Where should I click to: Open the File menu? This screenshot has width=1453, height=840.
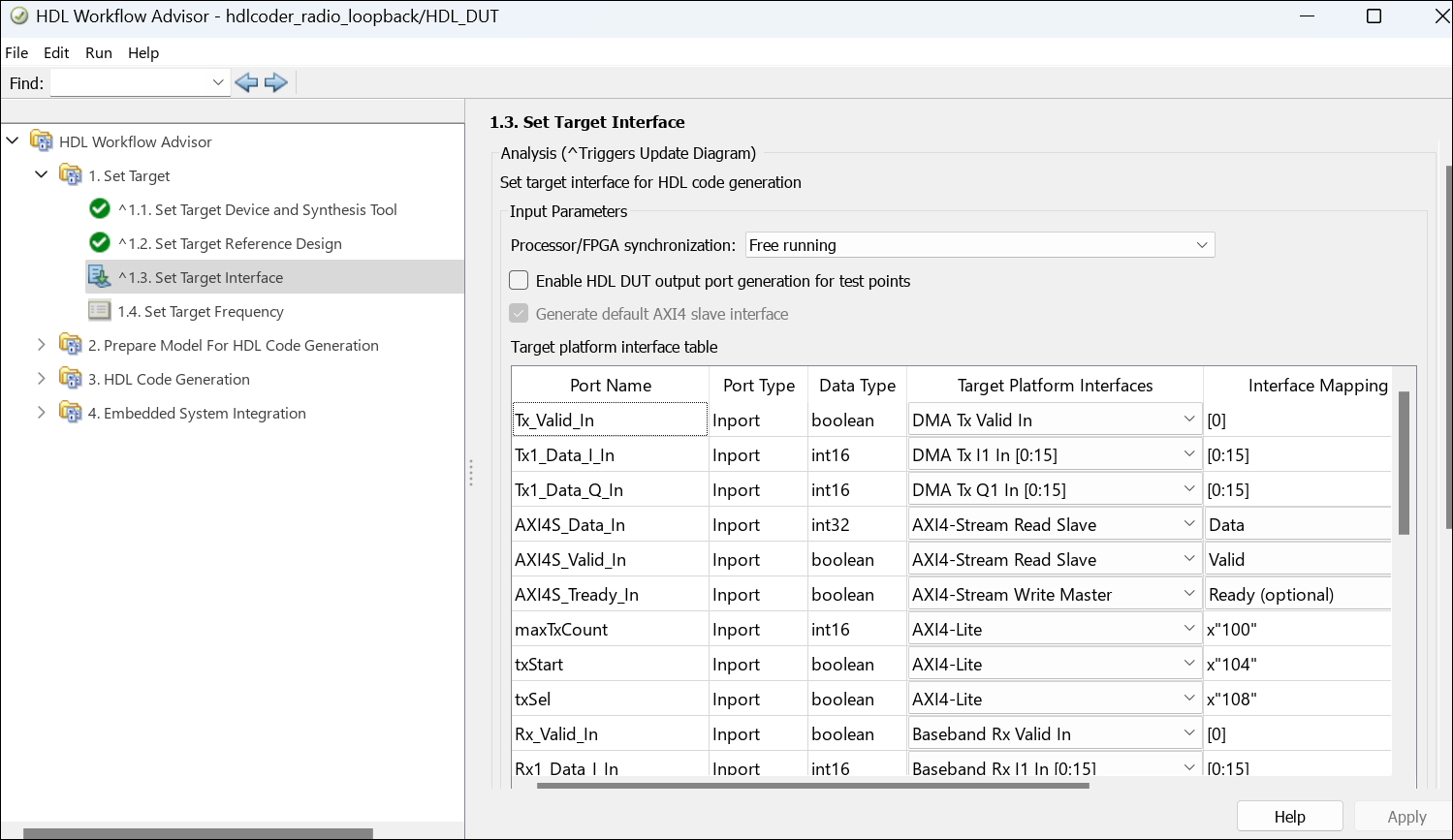click(x=16, y=53)
